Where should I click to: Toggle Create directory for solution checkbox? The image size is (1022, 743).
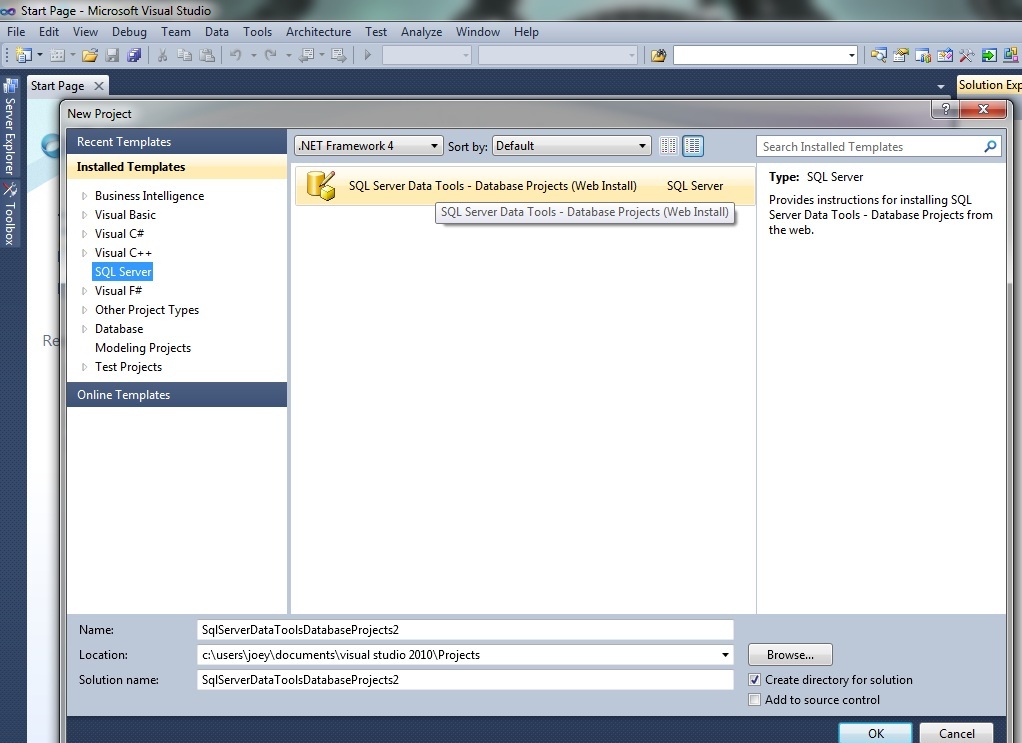pyautogui.click(x=754, y=680)
